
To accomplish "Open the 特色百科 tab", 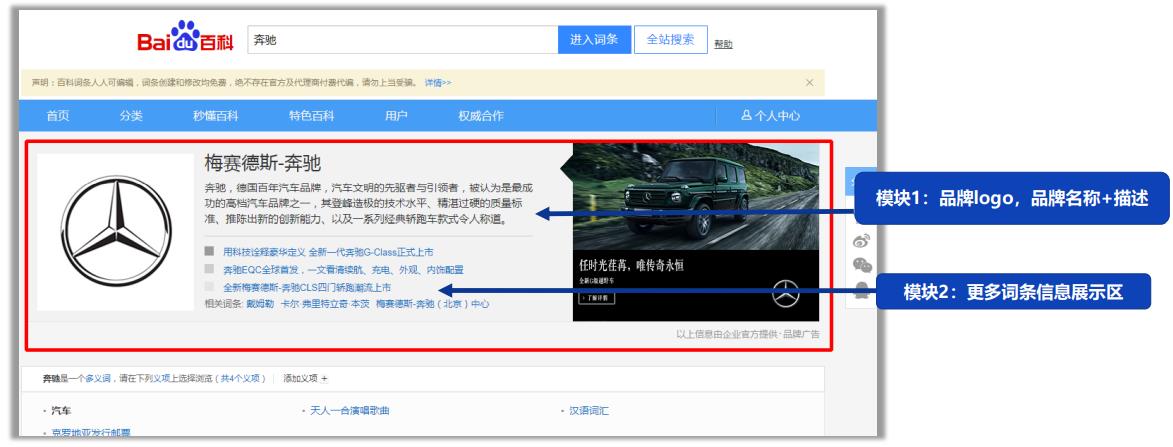I will click(312, 116).
